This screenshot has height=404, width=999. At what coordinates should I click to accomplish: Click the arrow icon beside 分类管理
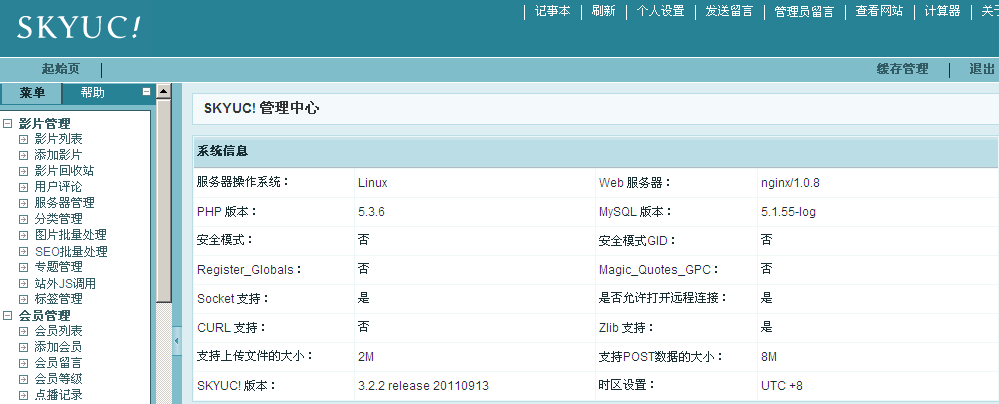[24, 220]
